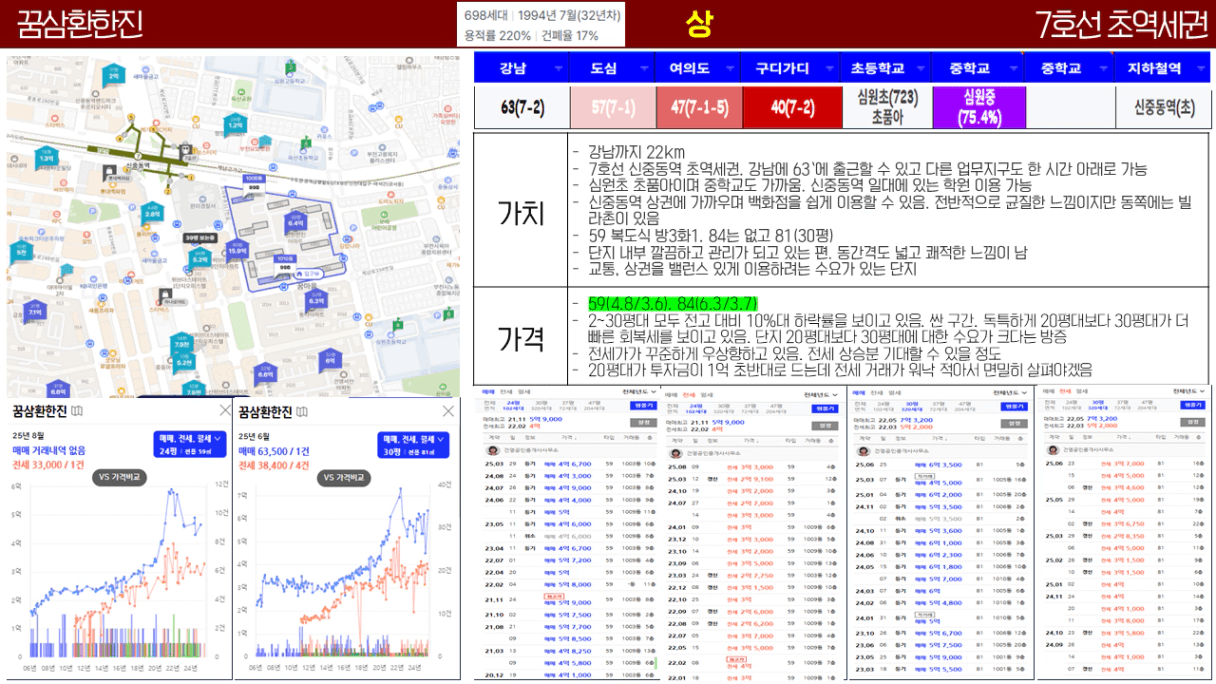Click the 698세대 1994년 info box
The image size is (1216, 684).
click(541, 25)
